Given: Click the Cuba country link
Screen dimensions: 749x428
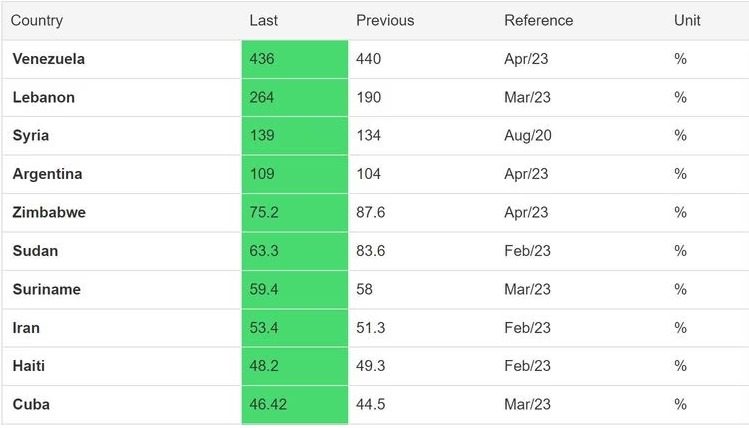Looking at the screenshot, I should [31, 405].
